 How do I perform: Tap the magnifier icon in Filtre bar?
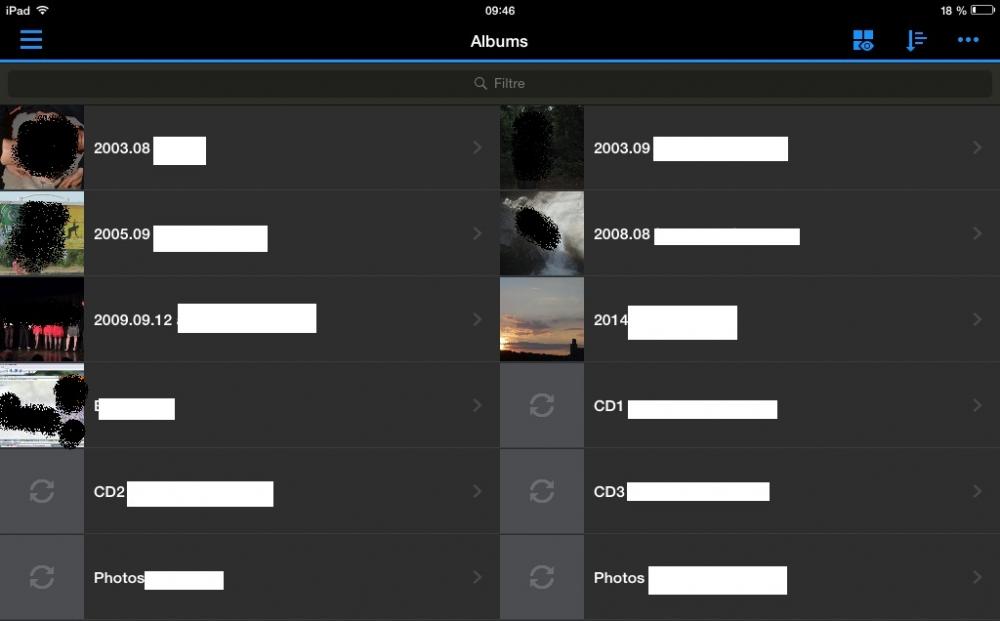(480, 84)
